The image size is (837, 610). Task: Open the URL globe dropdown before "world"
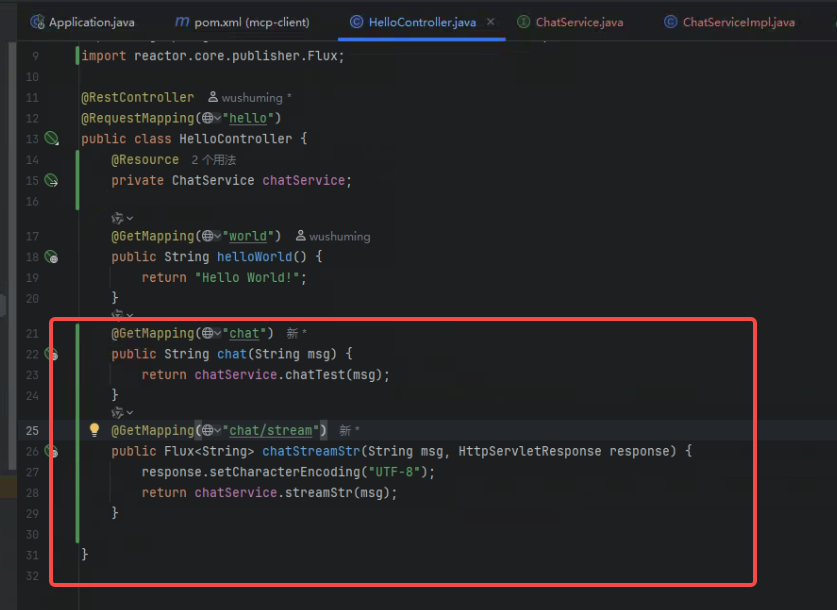coord(211,236)
